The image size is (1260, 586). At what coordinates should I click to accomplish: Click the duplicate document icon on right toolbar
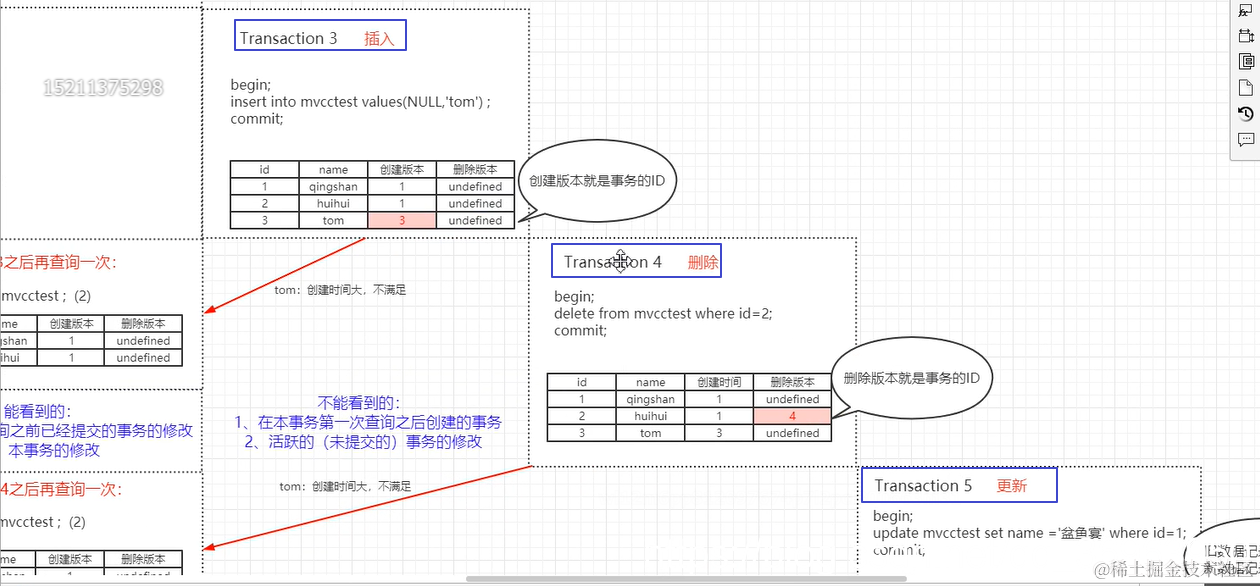(1246, 60)
